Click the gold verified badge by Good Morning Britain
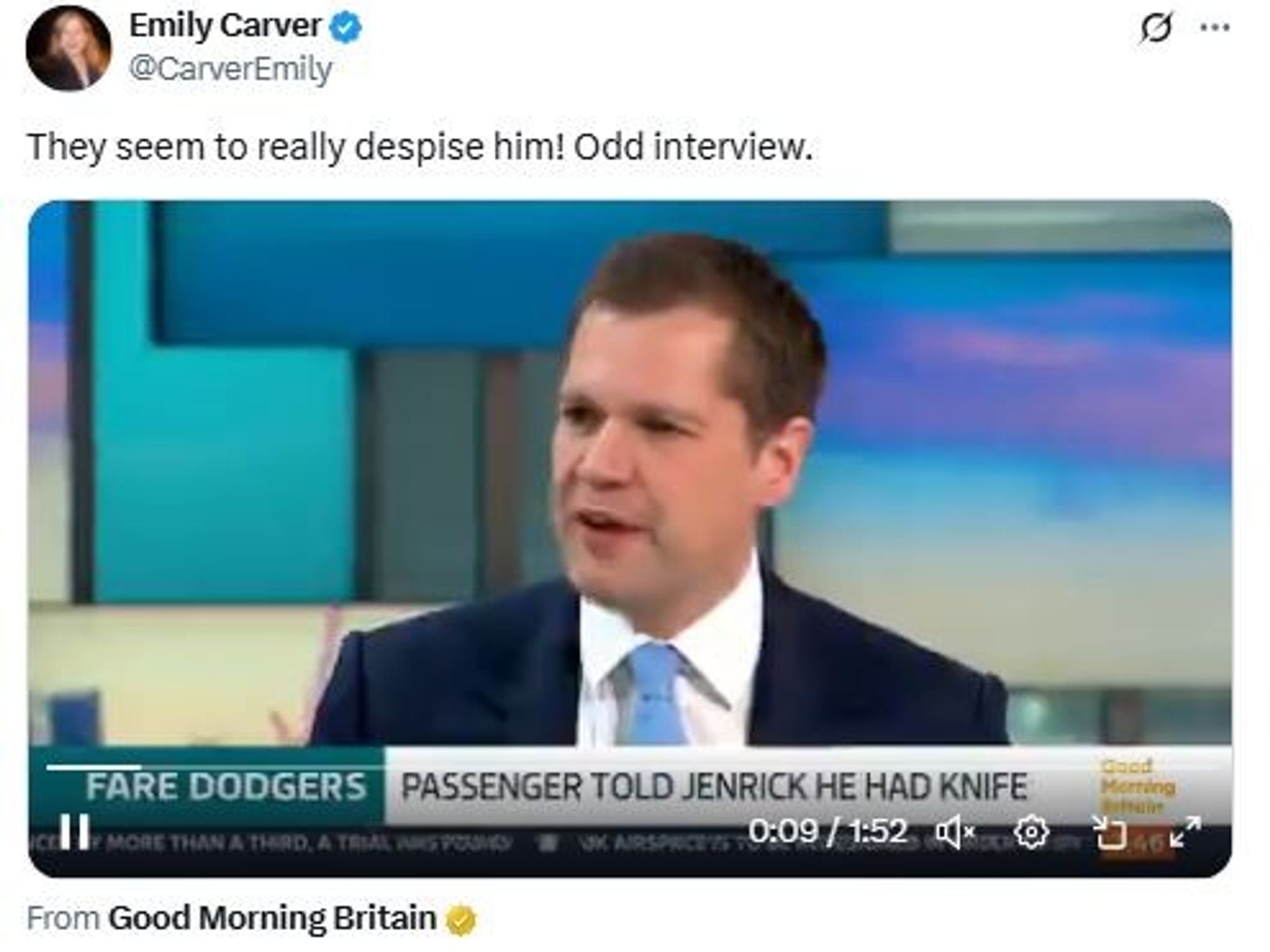The width and height of the screenshot is (1270, 952). point(461,919)
